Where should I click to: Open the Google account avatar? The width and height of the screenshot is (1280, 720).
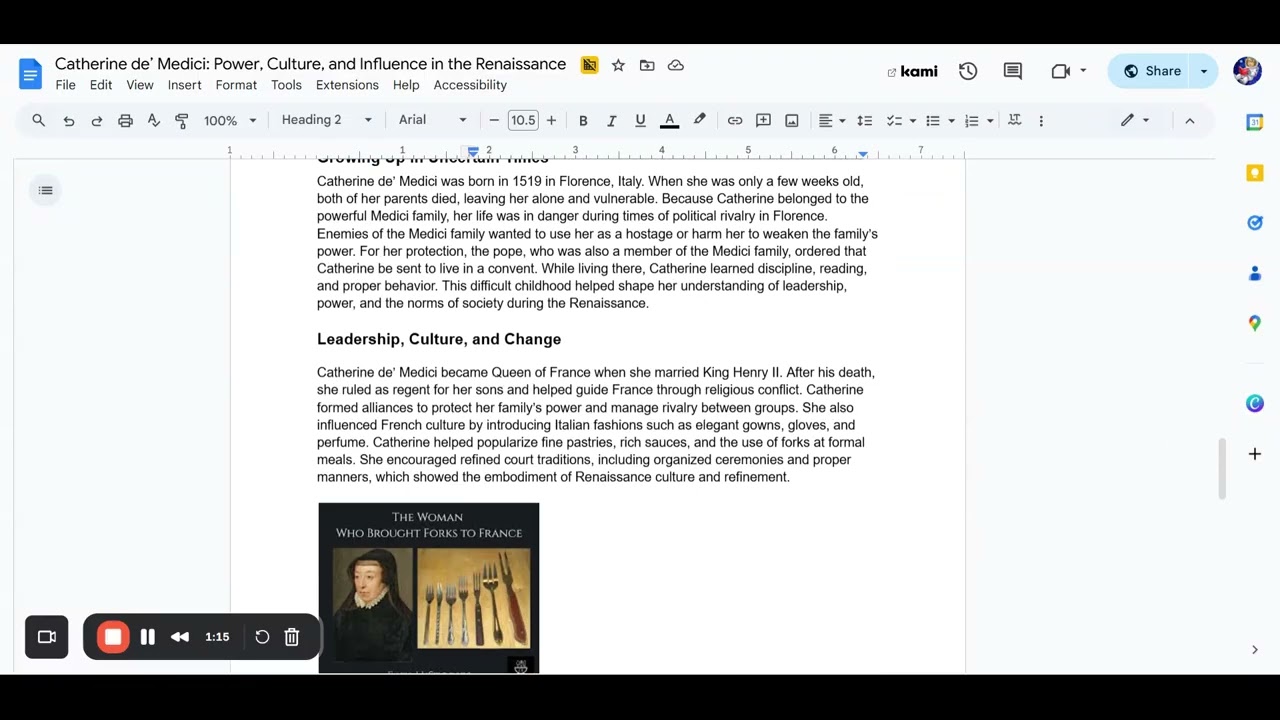[1247, 71]
